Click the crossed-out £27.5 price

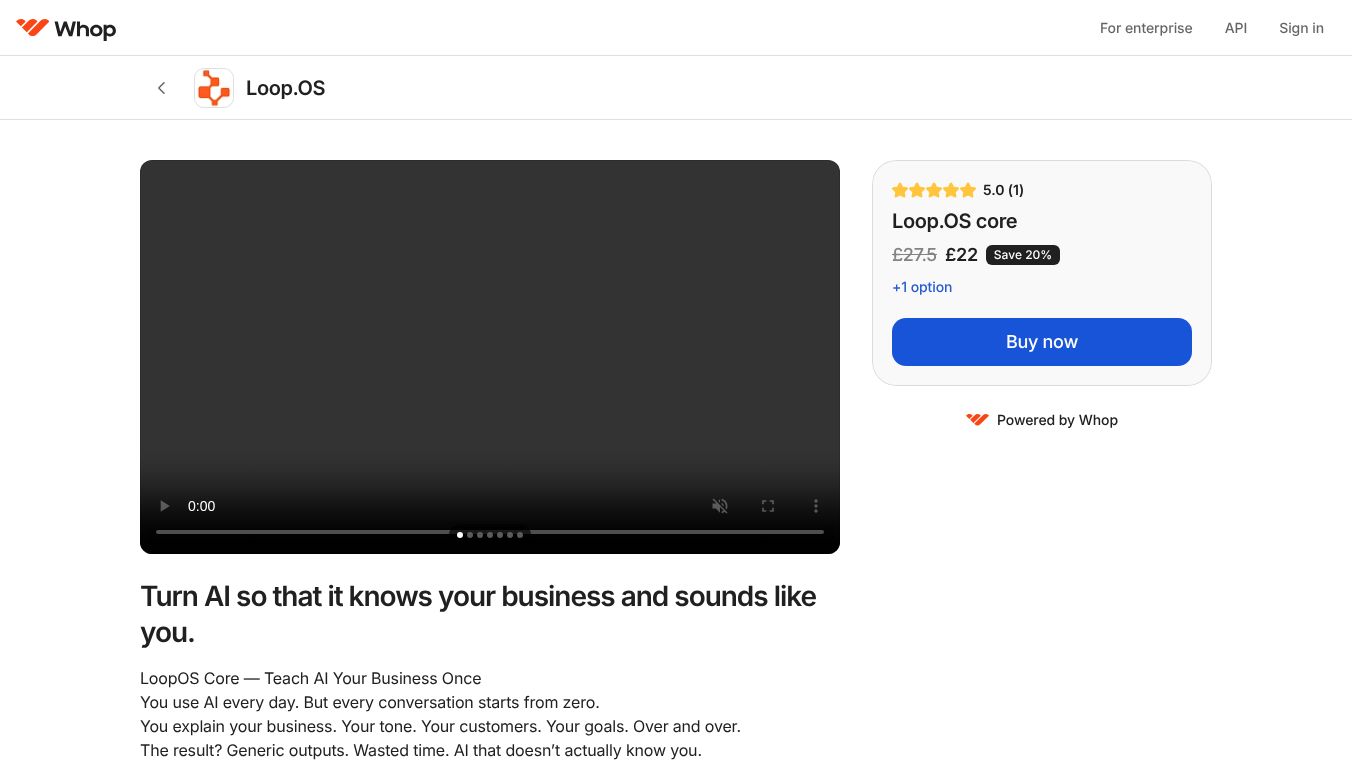(x=914, y=255)
